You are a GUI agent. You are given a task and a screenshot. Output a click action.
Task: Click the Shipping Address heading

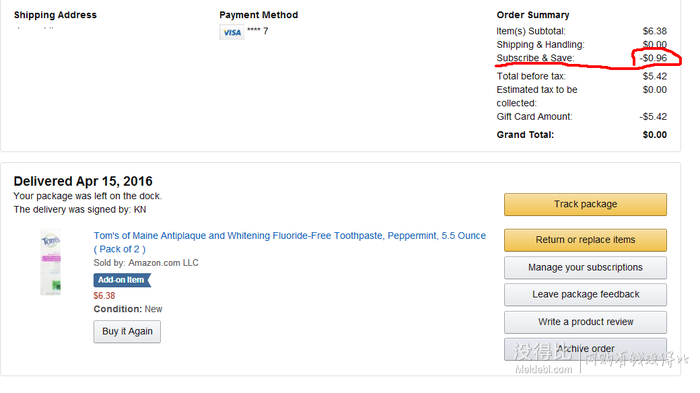55,15
